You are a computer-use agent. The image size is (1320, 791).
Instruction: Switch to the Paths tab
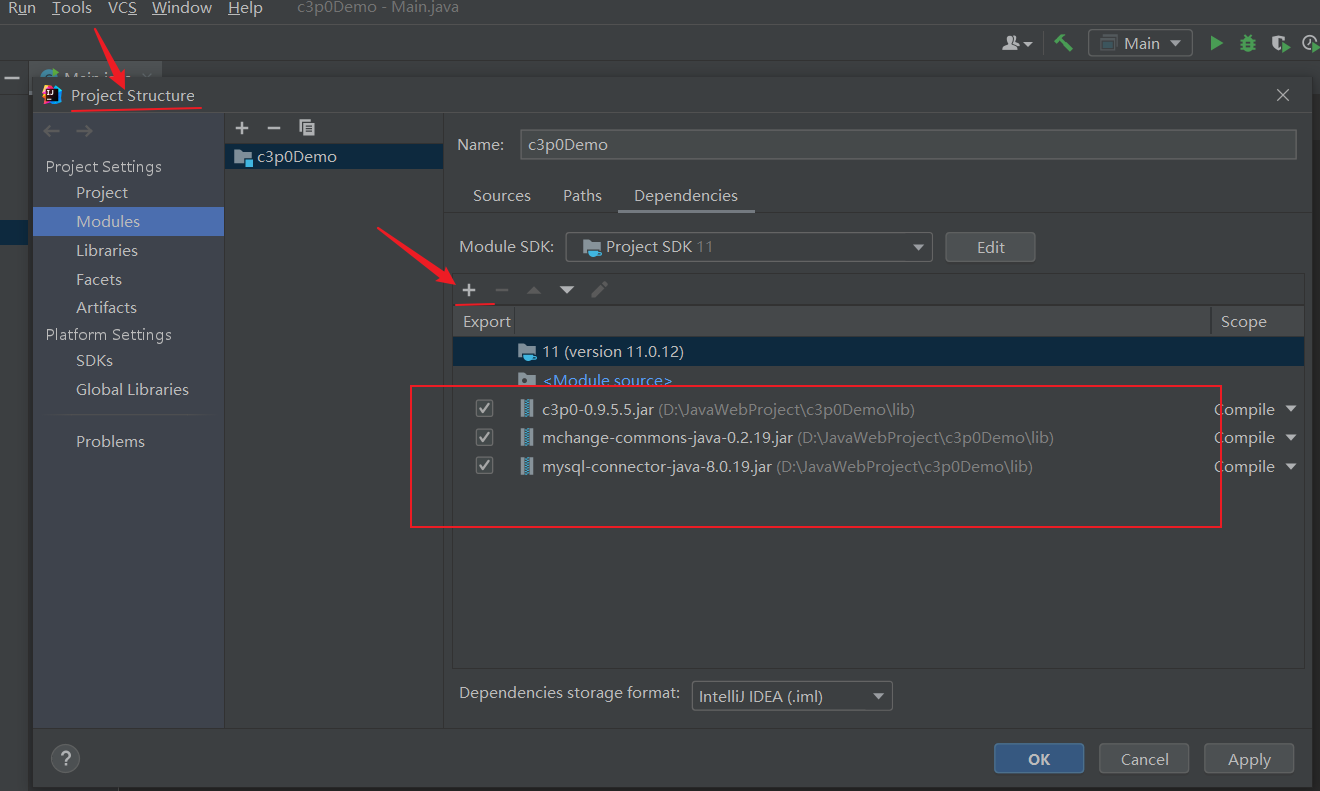[582, 196]
